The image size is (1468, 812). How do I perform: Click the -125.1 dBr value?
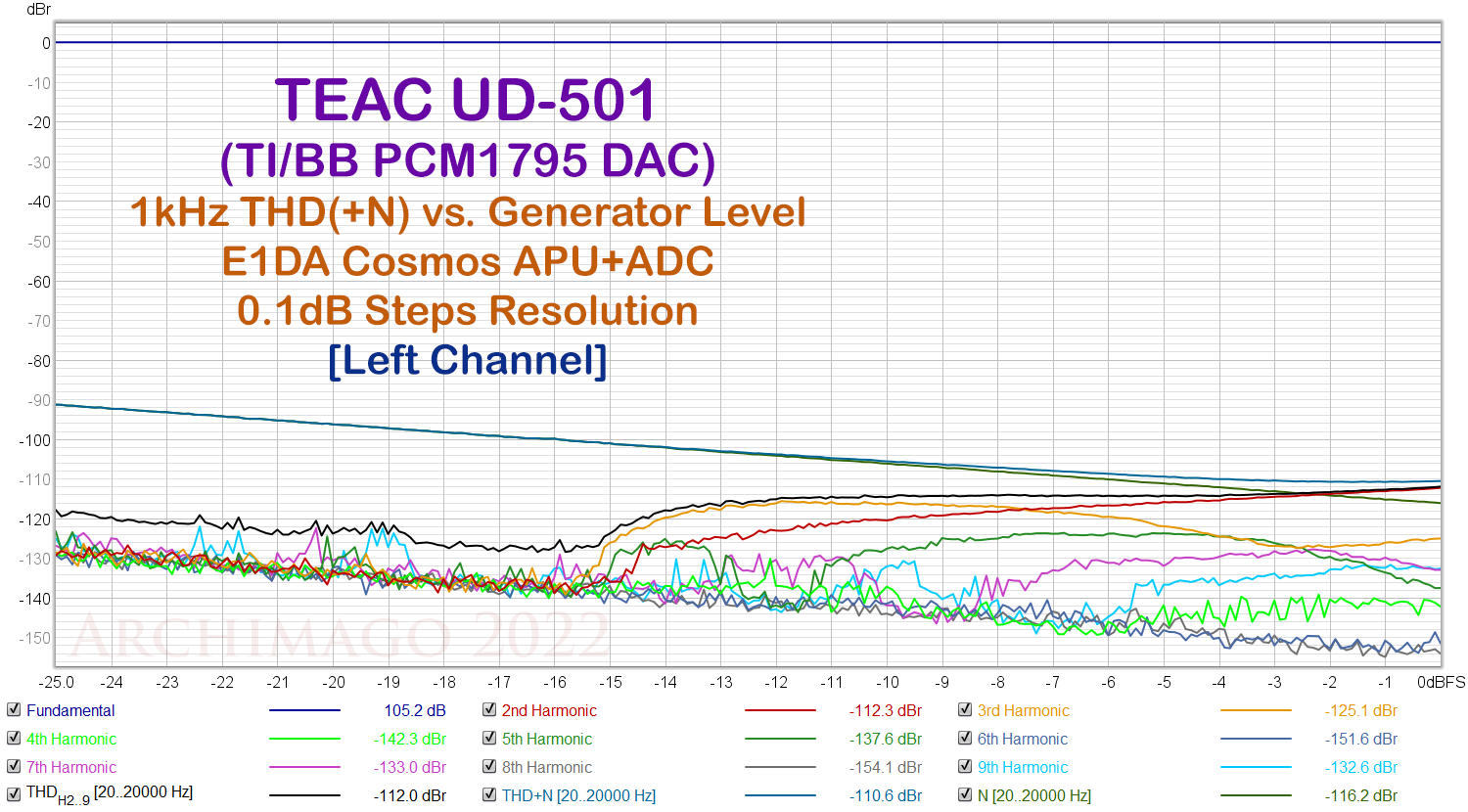(1361, 711)
